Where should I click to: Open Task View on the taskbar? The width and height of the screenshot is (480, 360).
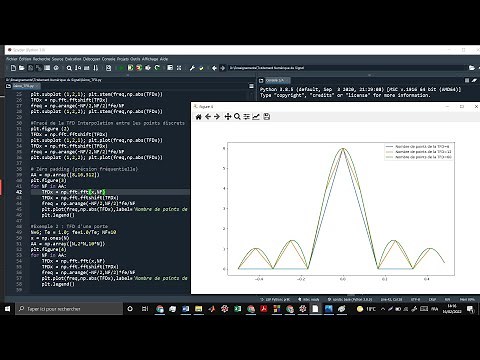click(x=145, y=309)
